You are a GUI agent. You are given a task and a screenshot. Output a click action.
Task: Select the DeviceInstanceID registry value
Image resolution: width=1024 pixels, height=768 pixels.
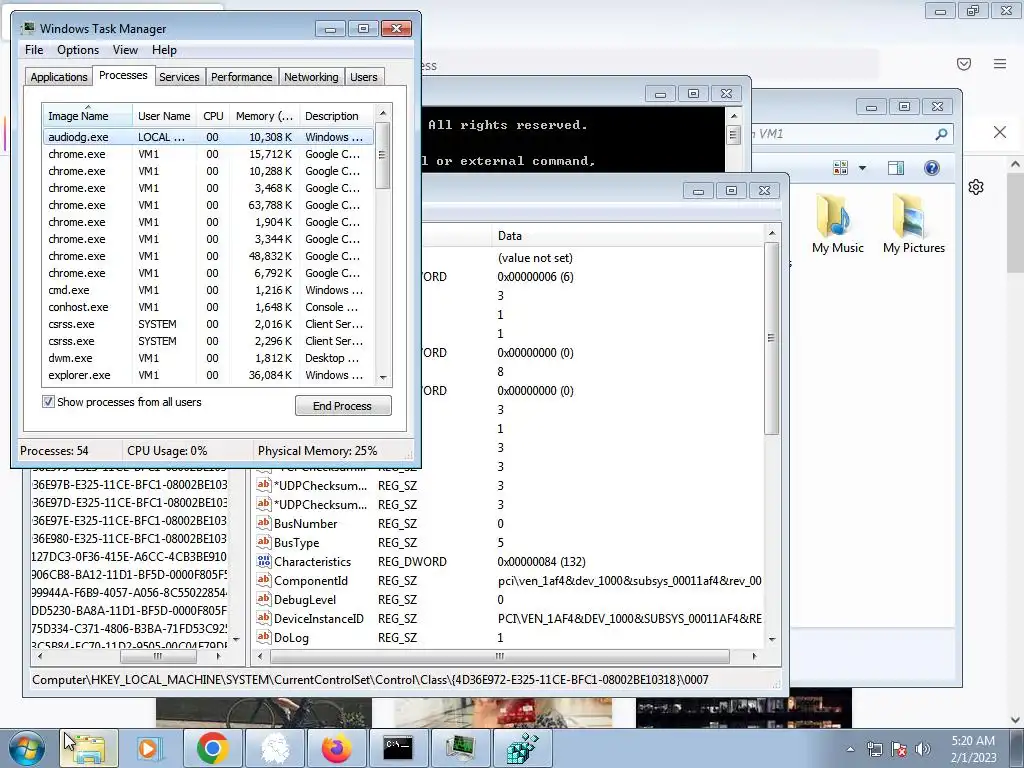[319, 618]
